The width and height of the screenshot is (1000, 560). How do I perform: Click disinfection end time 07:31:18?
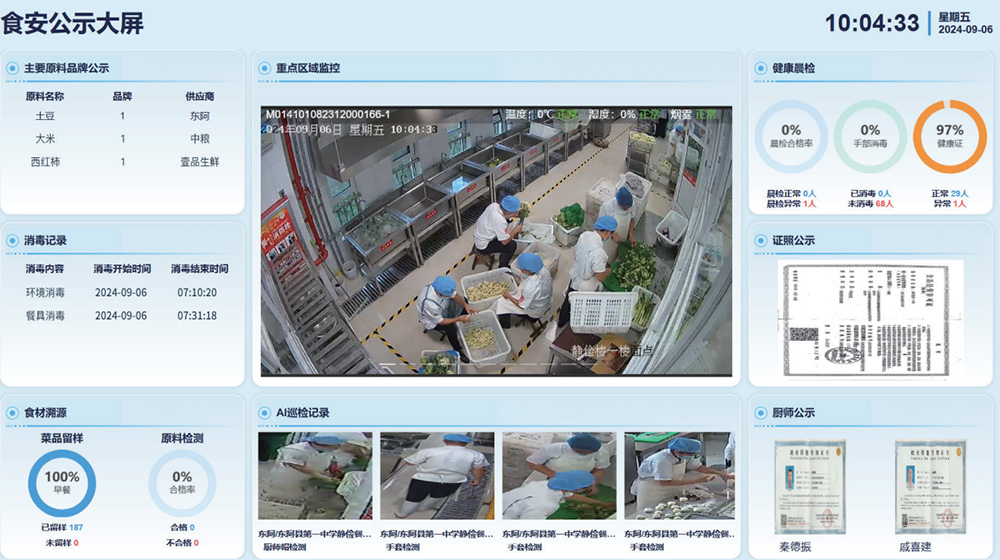coord(197,315)
